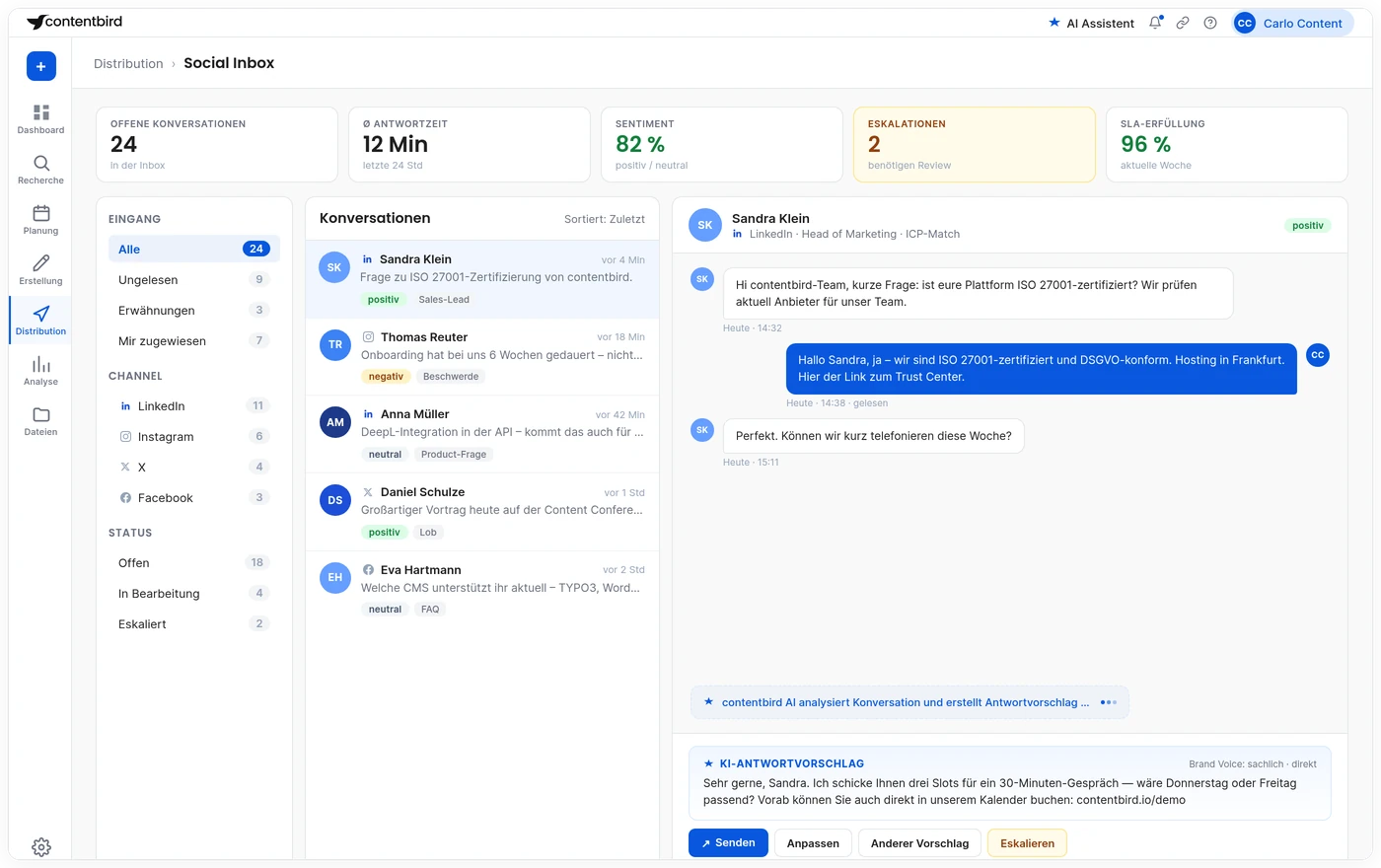
Task: Click the Instagram icon beside Thomas Reuter
Action: click(368, 336)
